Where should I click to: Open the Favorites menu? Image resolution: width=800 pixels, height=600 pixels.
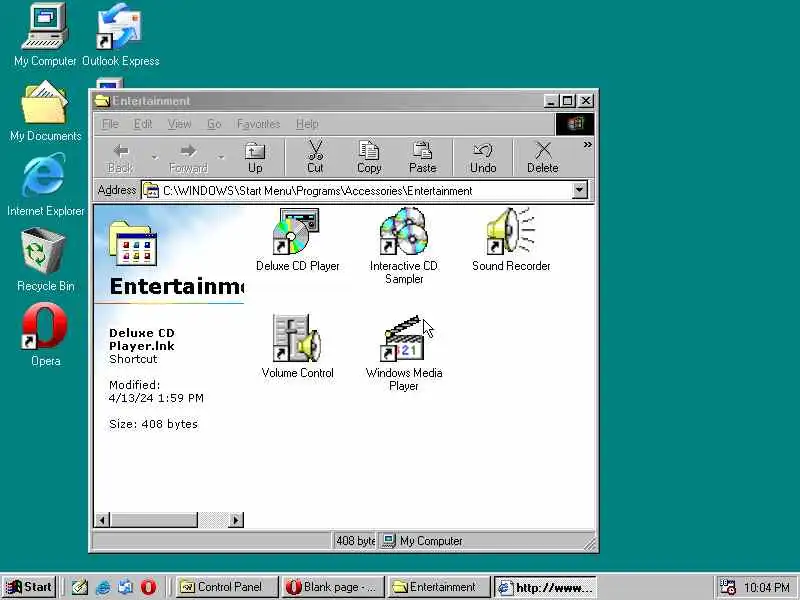(x=259, y=124)
